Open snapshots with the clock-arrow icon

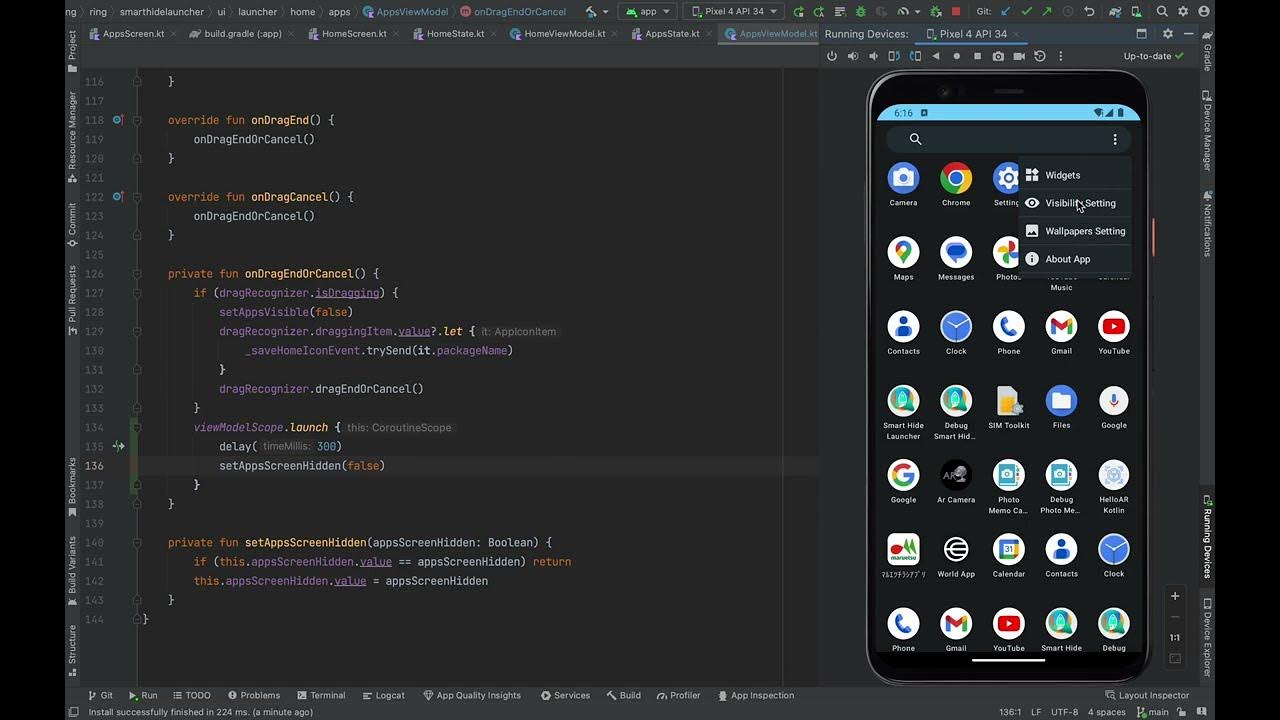(x=1040, y=56)
